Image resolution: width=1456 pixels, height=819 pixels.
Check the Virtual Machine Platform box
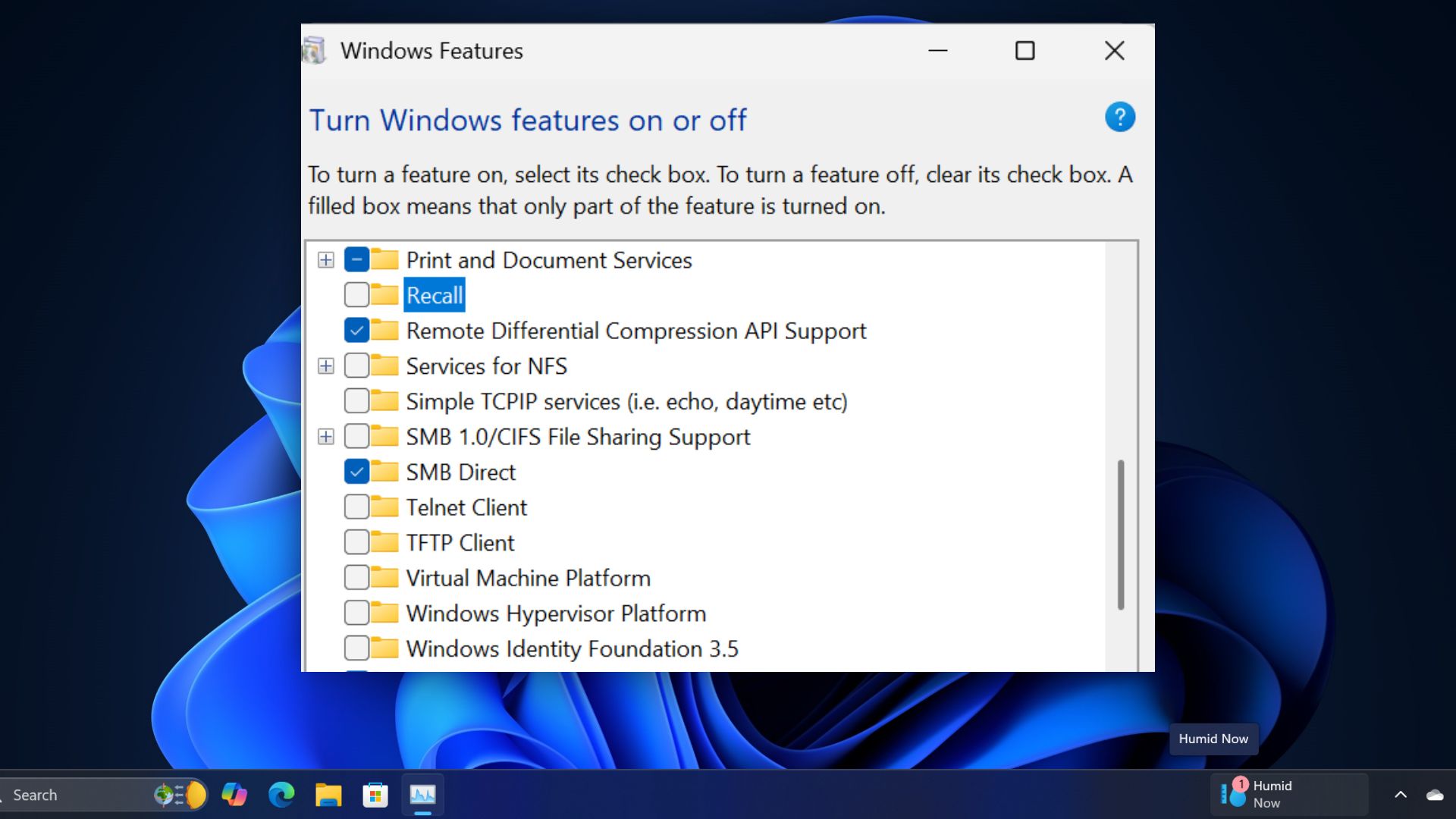pos(356,577)
